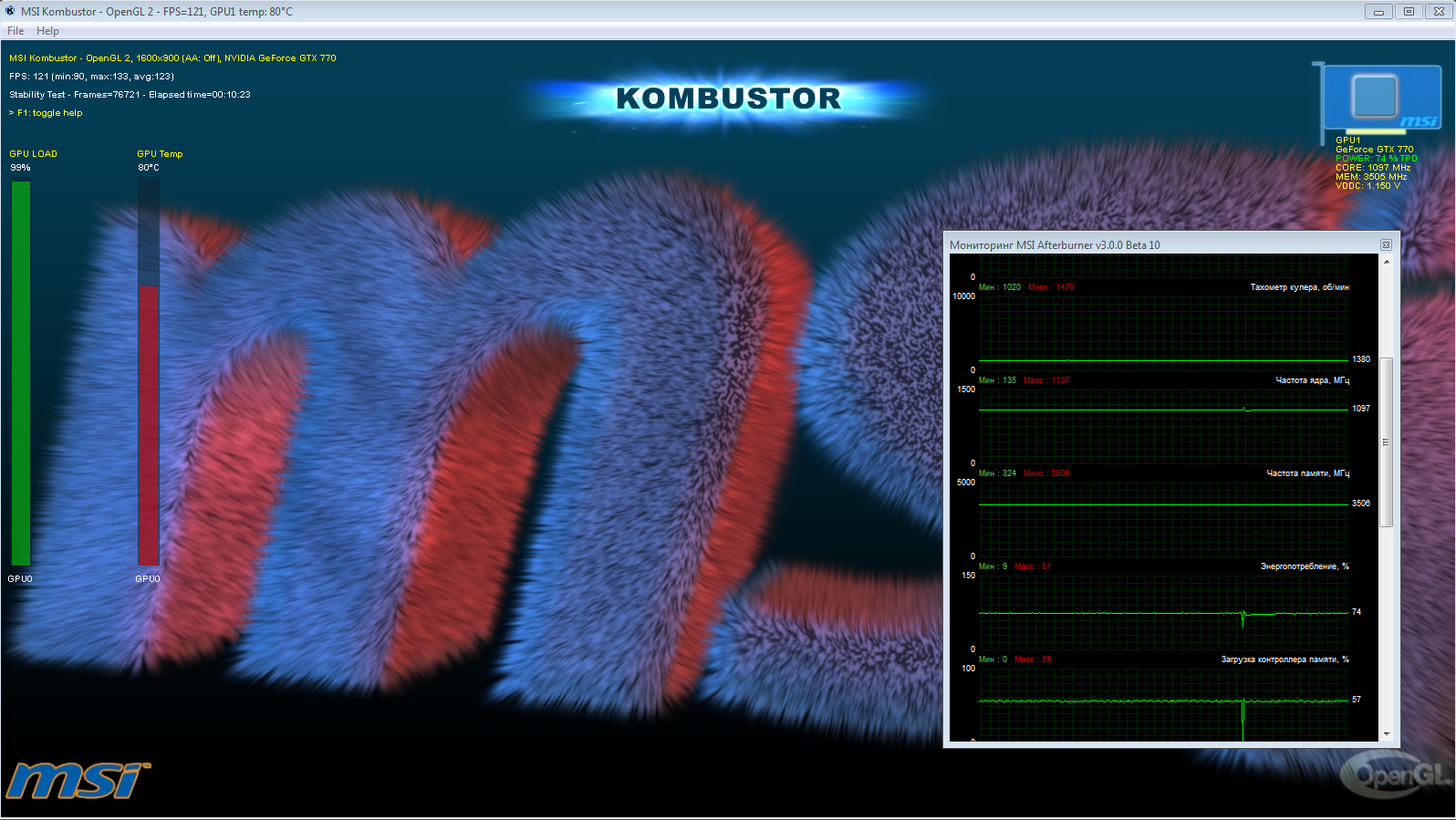The width and height of the screenshot is (1456, 820).
Task: Click the green GPU LOAD bar
Action: [x=21, y=373]
